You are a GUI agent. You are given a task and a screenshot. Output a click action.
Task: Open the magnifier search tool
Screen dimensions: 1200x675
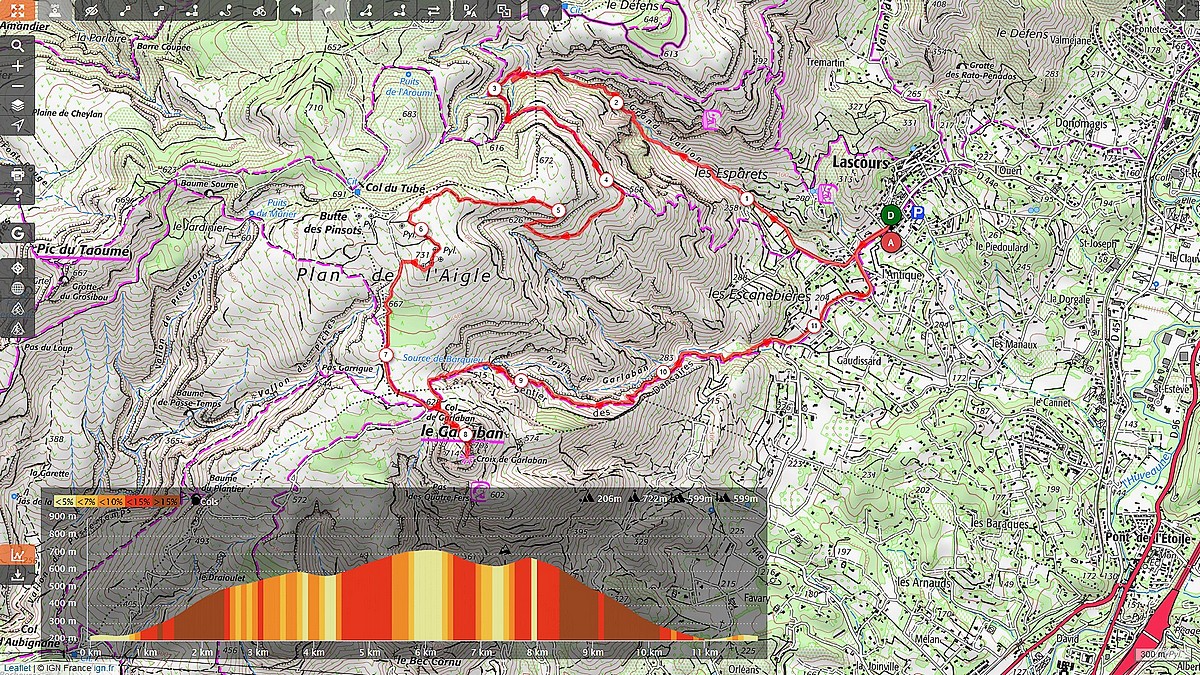[x=18, y=46]
